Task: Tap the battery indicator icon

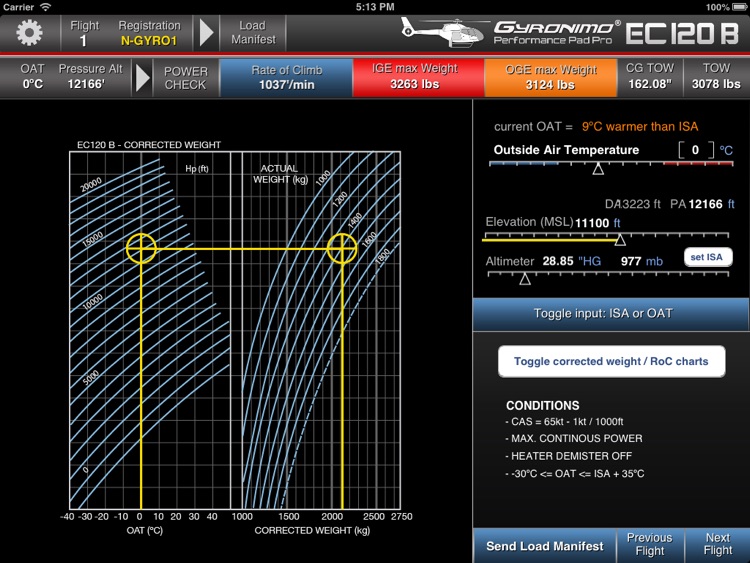Action: click(x=739, y=7)
